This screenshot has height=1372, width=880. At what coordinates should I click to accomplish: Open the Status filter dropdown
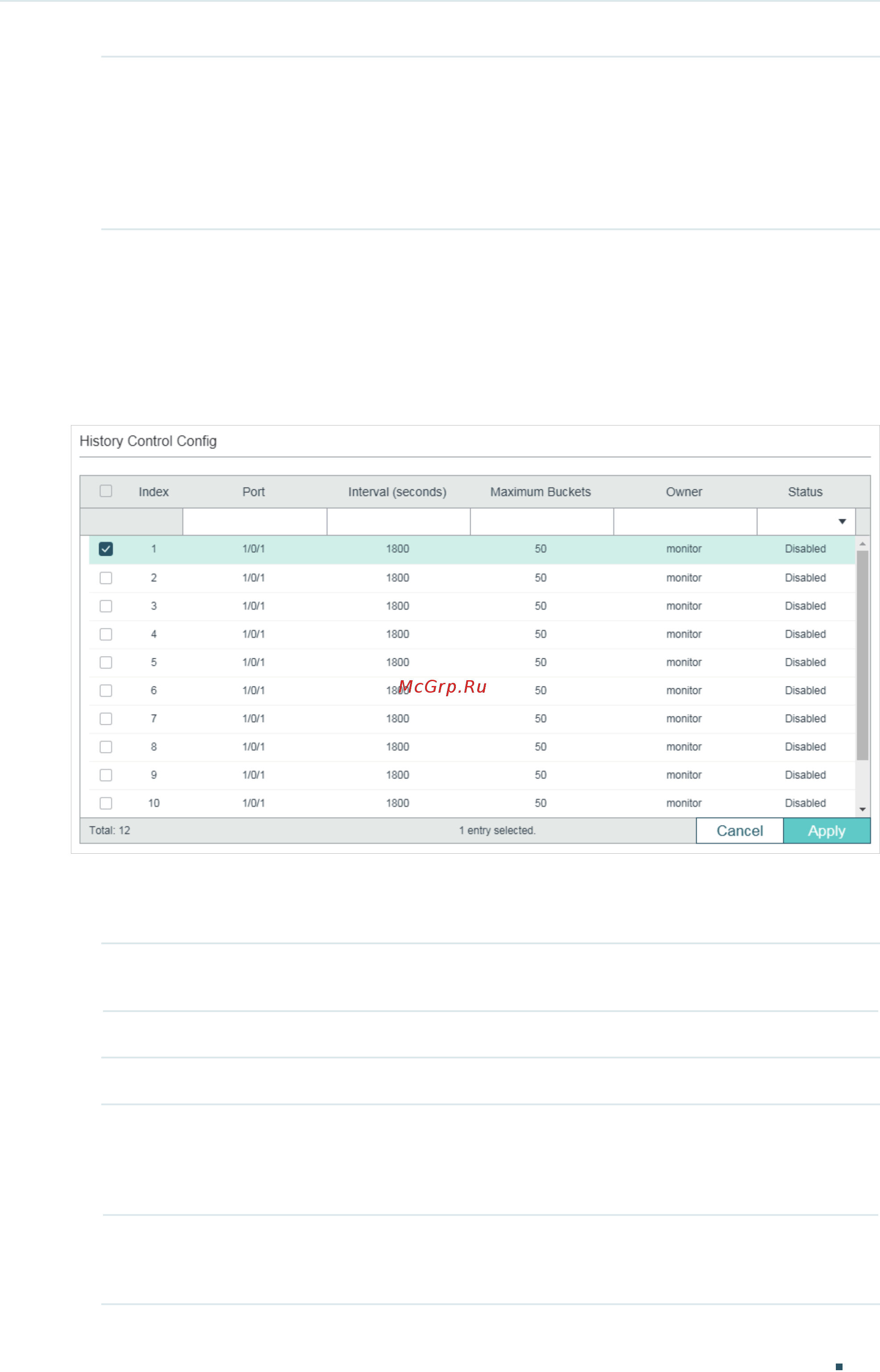[x=806, y=522]
